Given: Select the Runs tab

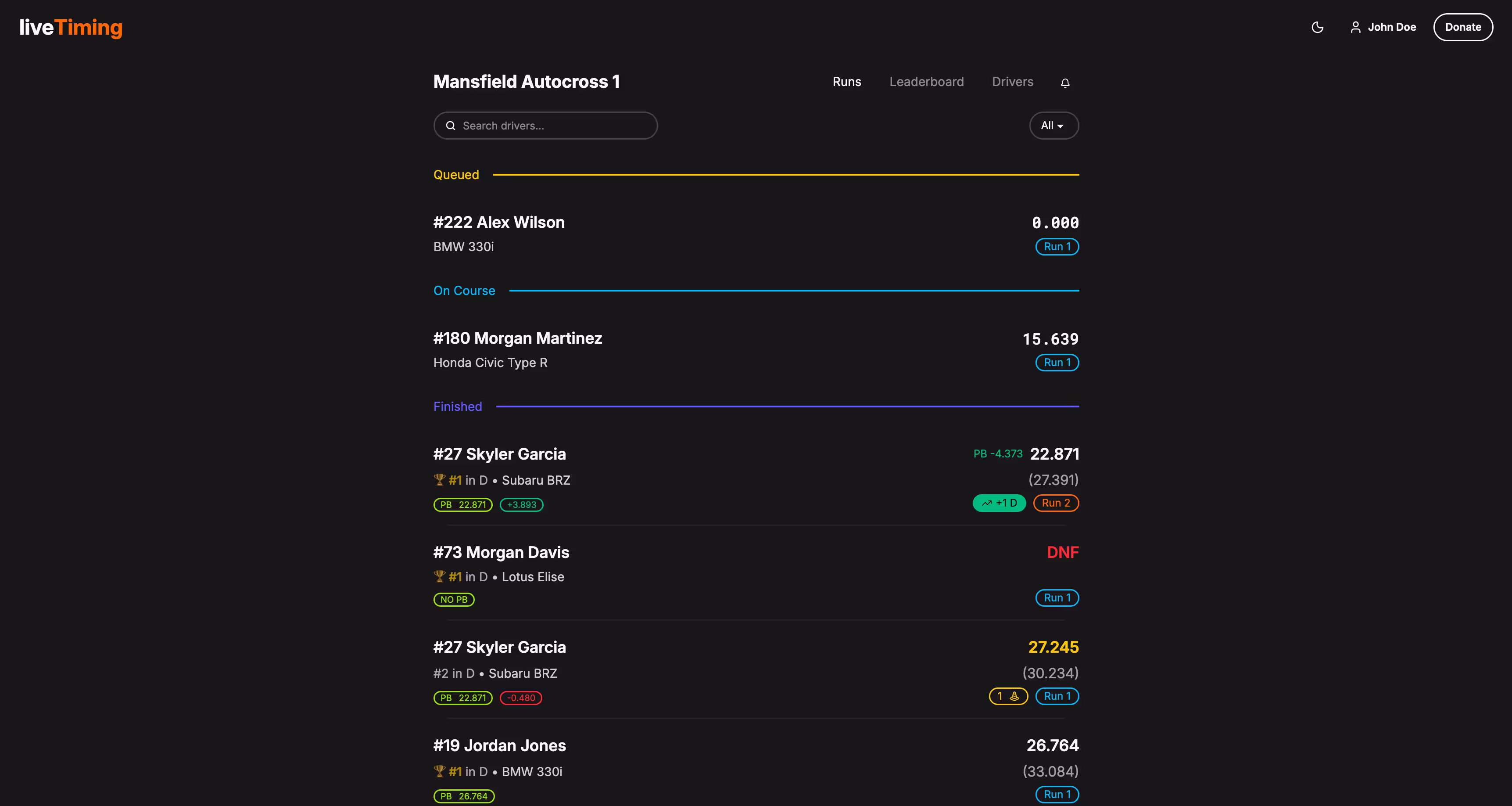Looking at the screenshot, I should tap(846, 82).
